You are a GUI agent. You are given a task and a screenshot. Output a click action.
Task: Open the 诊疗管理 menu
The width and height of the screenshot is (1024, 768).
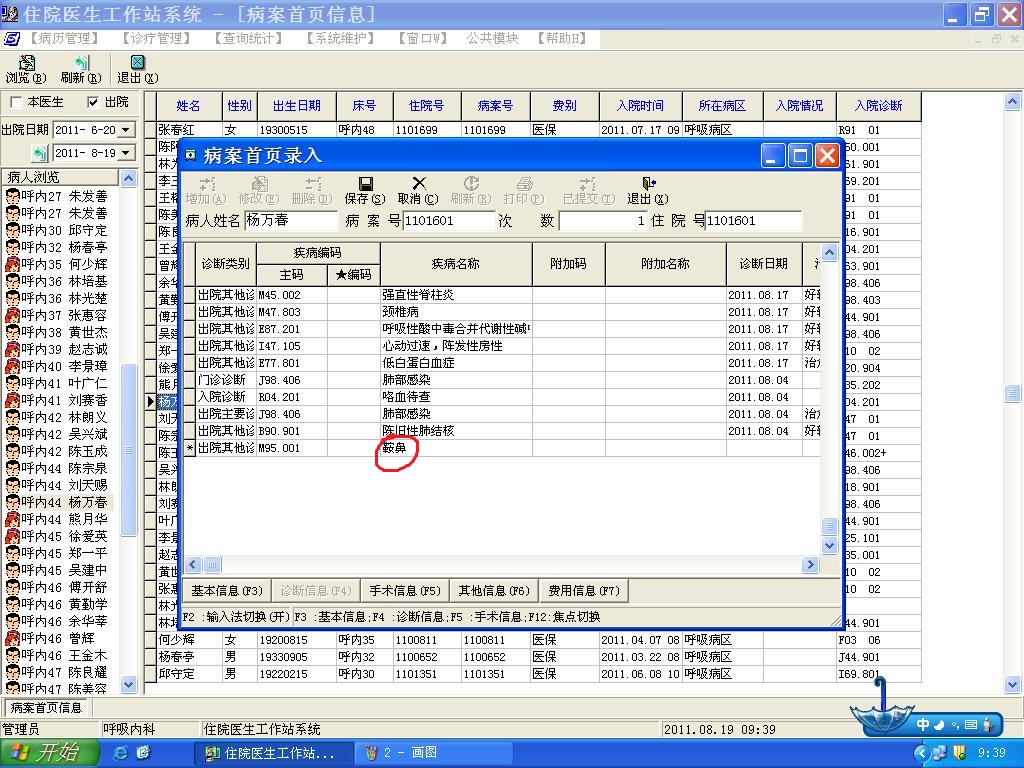[156, 39]
